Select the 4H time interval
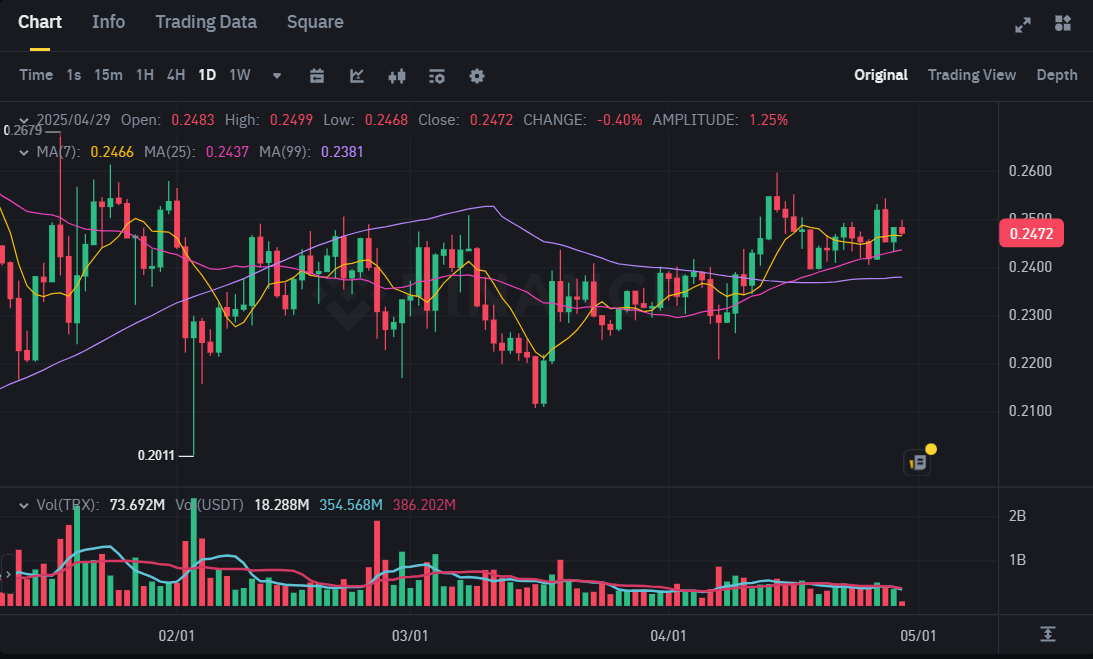Image resolution: width=1093 pixels, height=659 pixels. tap(176, 75)
